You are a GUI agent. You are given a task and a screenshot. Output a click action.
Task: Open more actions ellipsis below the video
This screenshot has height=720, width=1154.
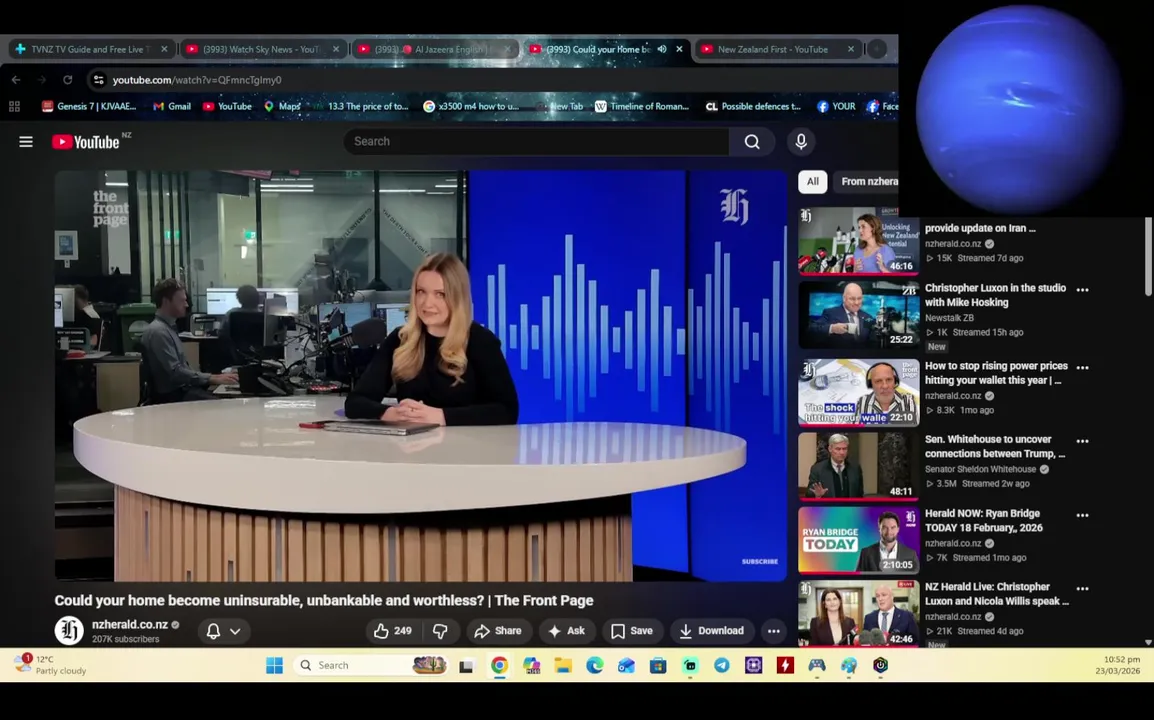(x=774, y=631)
